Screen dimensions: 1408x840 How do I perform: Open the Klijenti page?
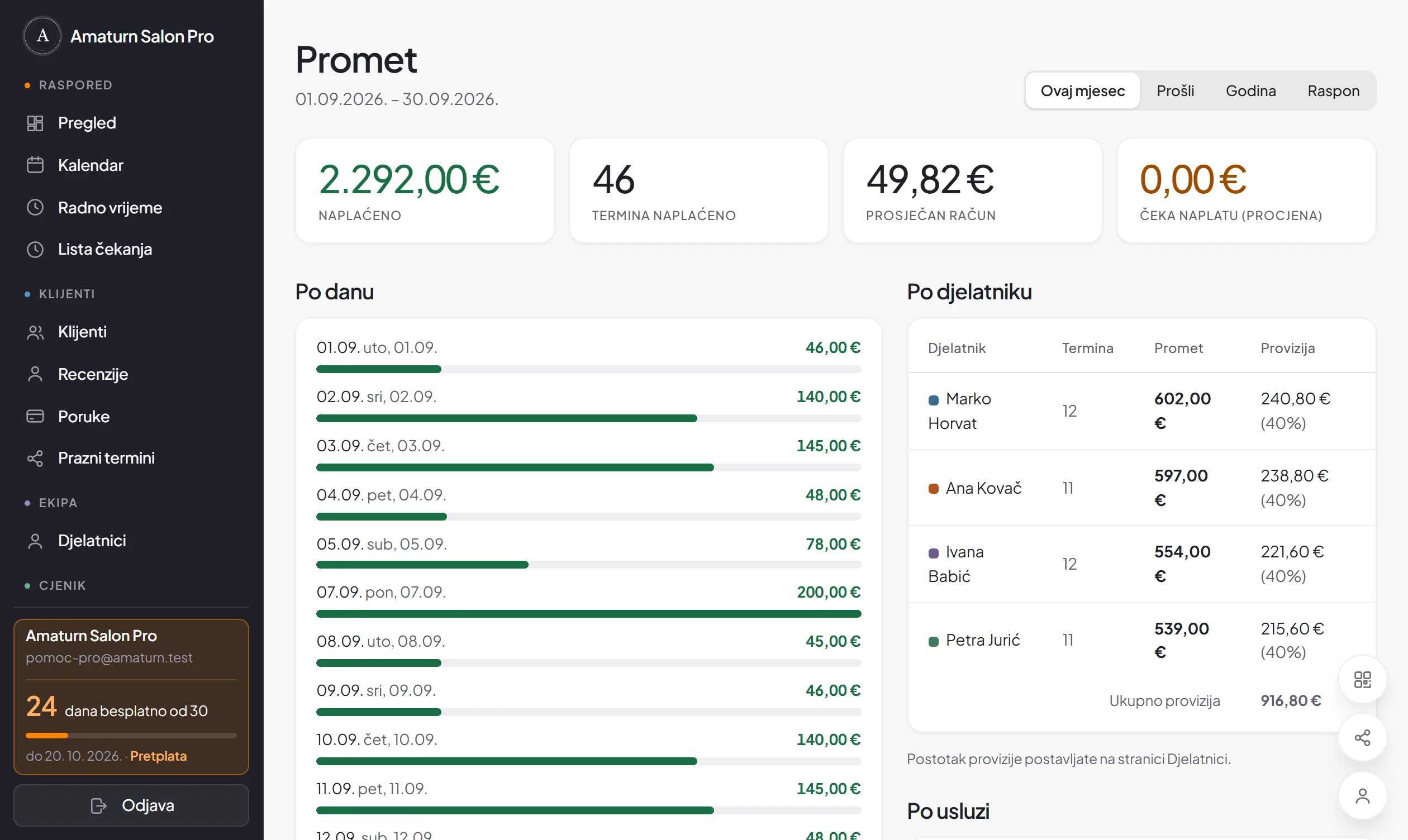[131, 332]
